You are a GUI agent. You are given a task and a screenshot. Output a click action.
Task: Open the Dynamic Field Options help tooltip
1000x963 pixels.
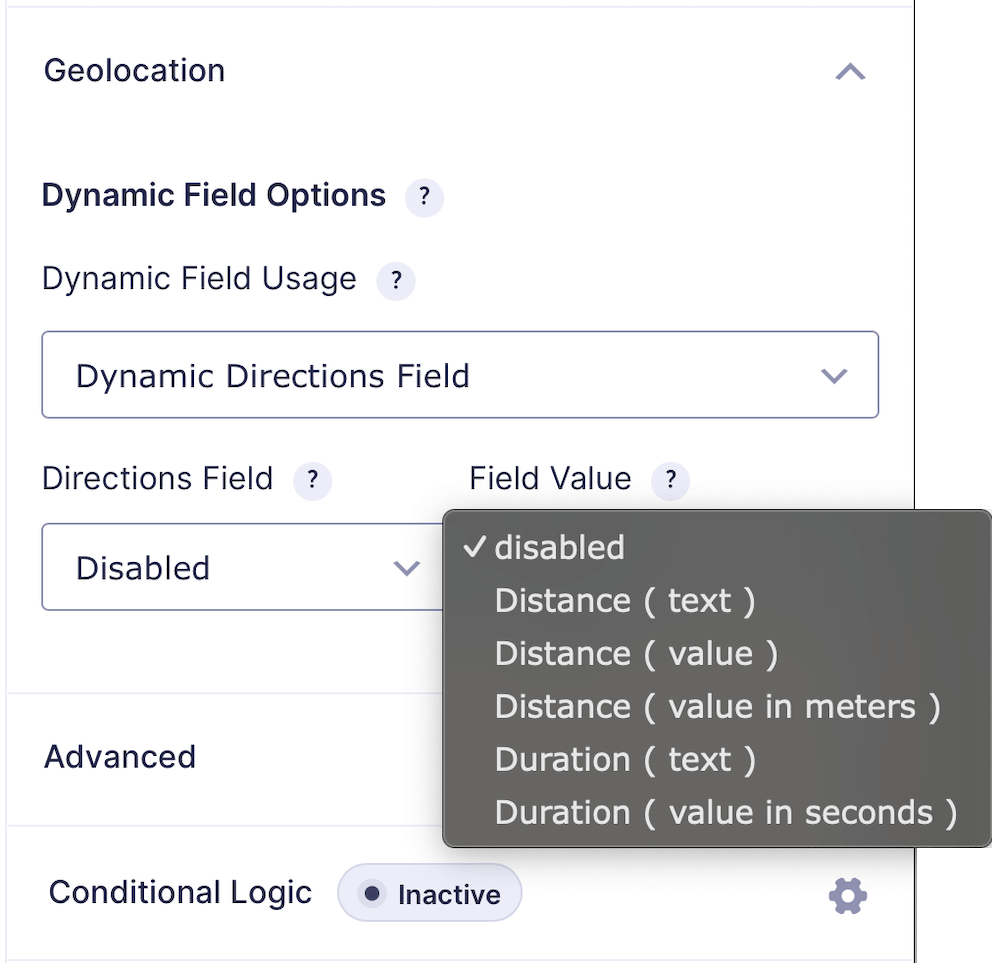[424, 197]
